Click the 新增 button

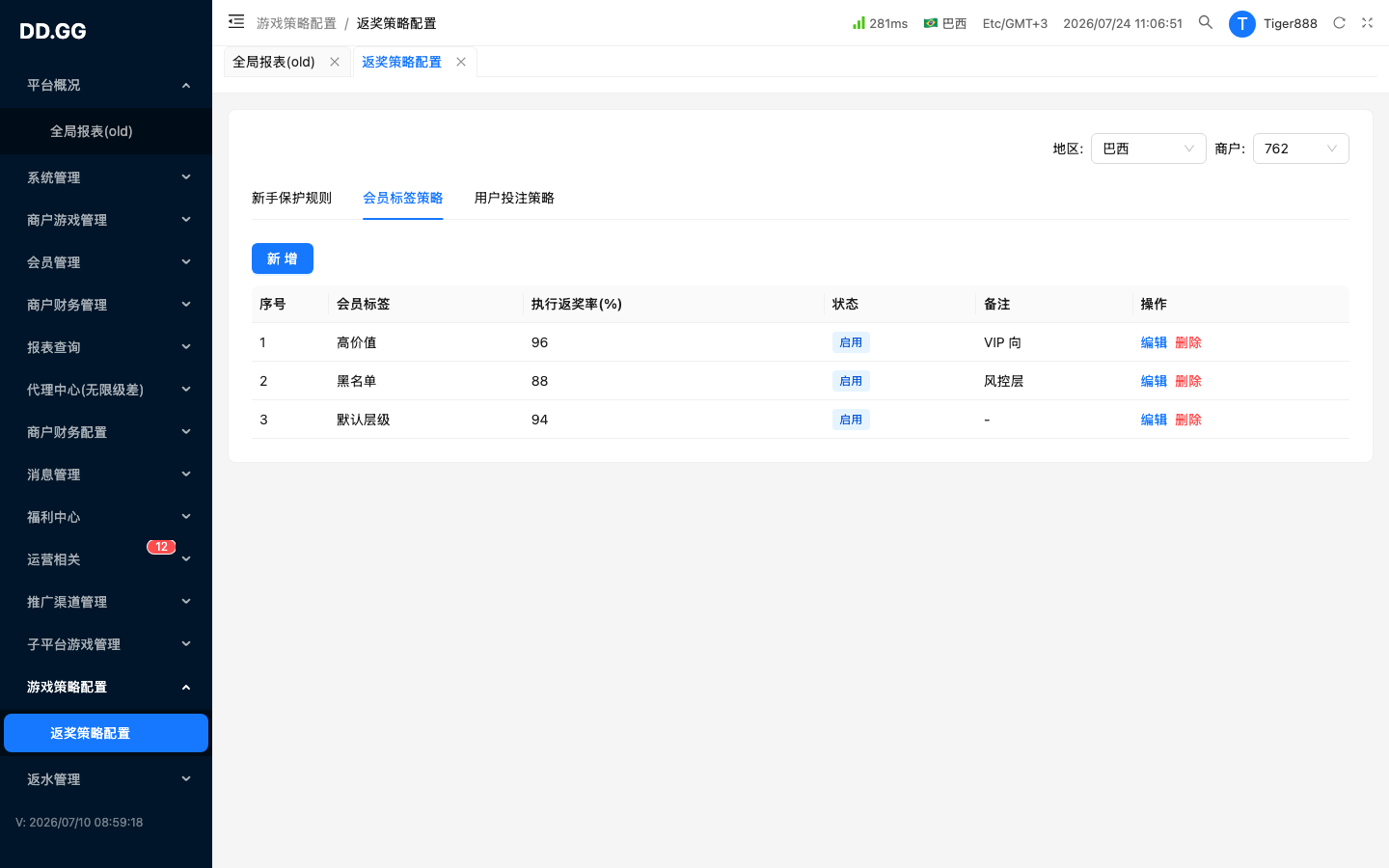(x=283, y=258)
